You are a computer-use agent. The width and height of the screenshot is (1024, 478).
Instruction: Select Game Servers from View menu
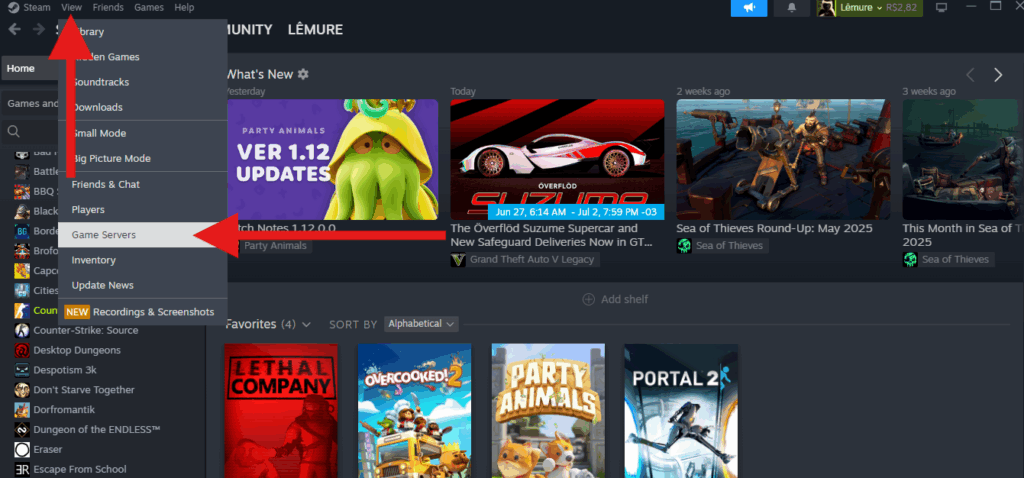click(x=104, y=235)
